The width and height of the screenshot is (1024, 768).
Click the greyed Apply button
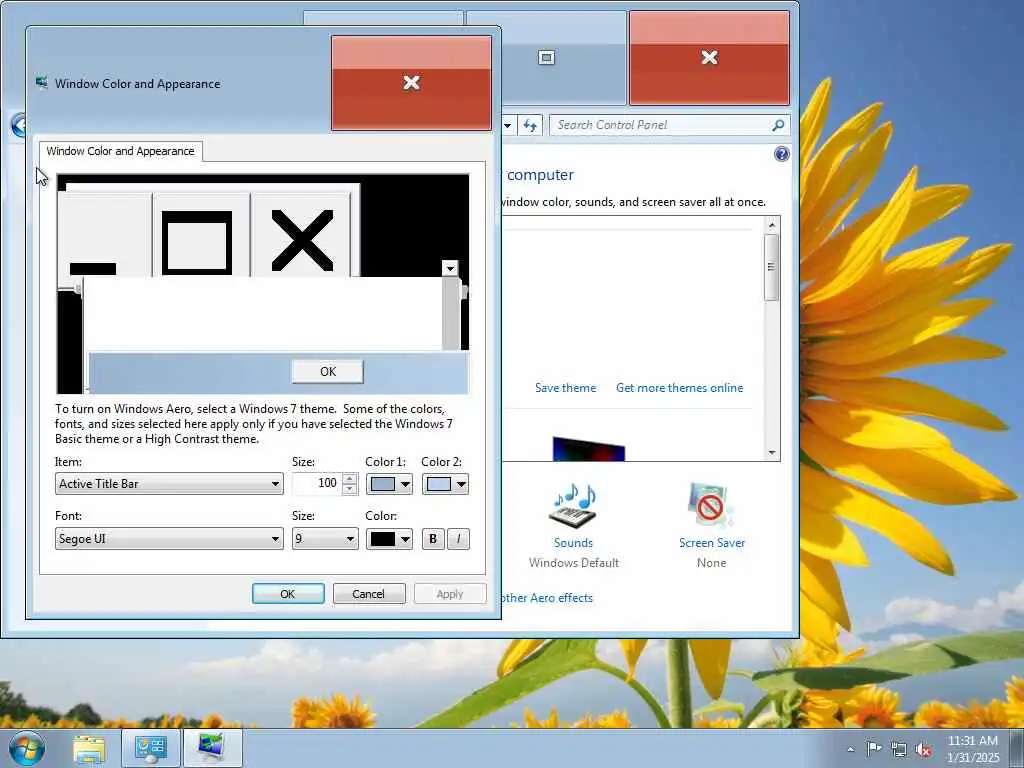click(450, 594)
